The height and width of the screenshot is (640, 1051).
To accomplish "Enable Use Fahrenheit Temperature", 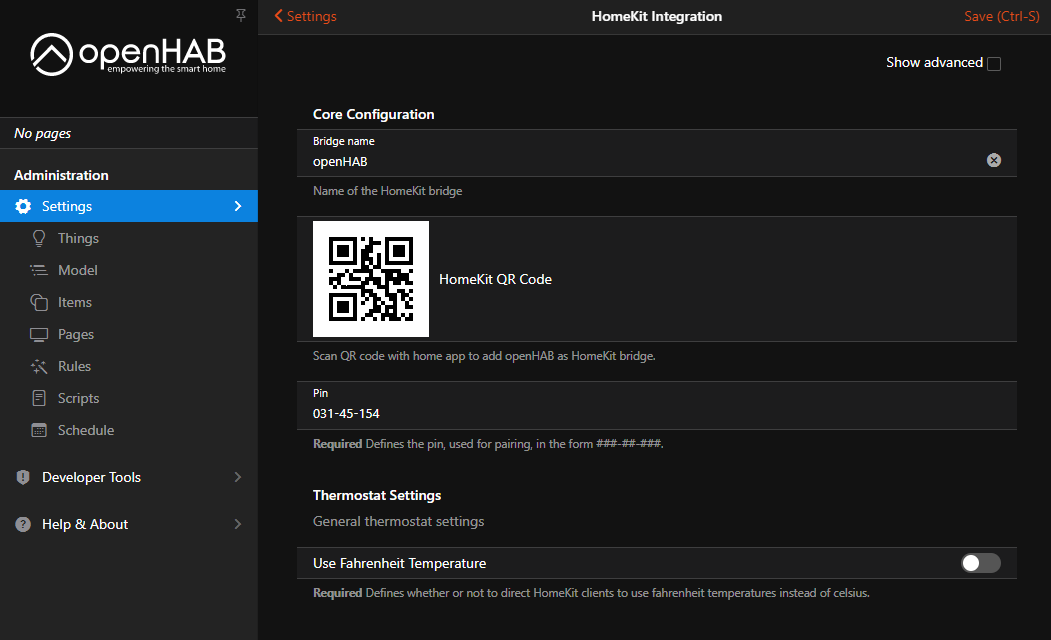I will click(x=980, y=563).
